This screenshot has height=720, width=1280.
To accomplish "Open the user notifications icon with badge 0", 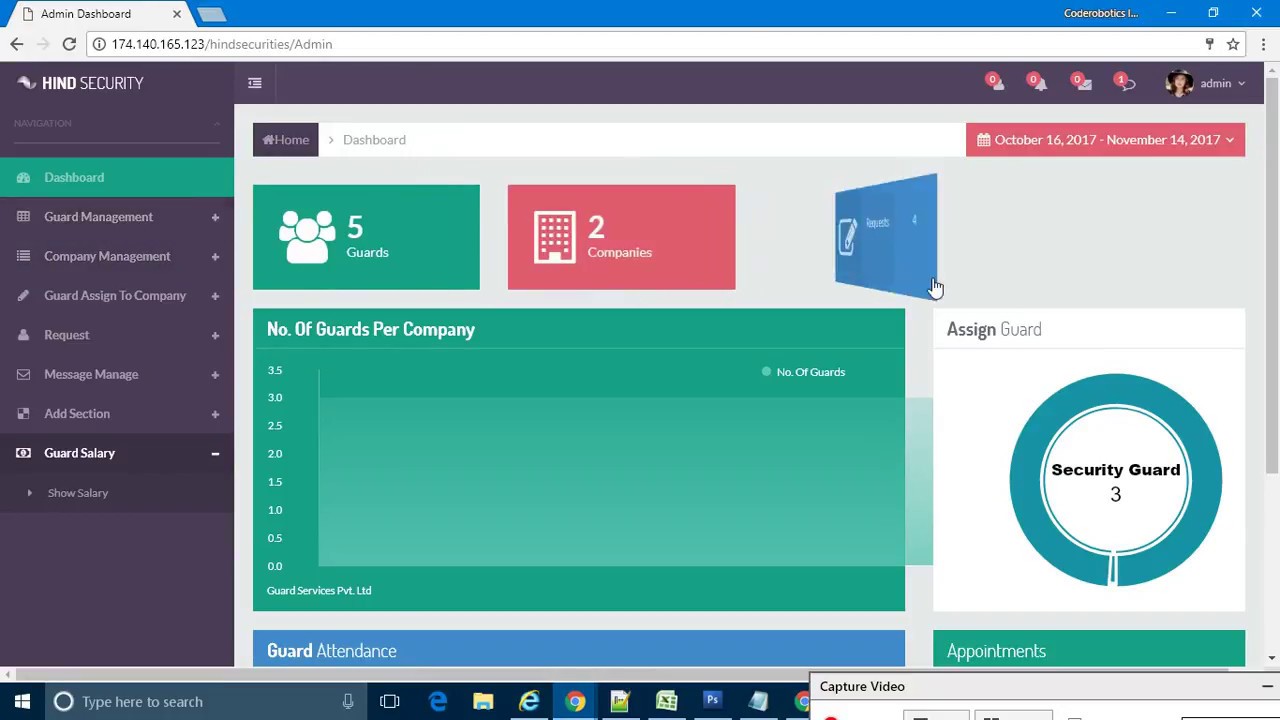I will pyautogui.click(x=995, y=83).
